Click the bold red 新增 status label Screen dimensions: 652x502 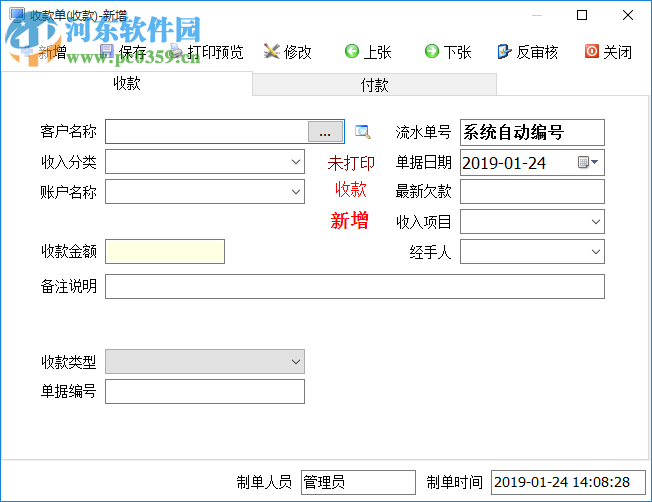pyautogui.click(x=349, y=220)
